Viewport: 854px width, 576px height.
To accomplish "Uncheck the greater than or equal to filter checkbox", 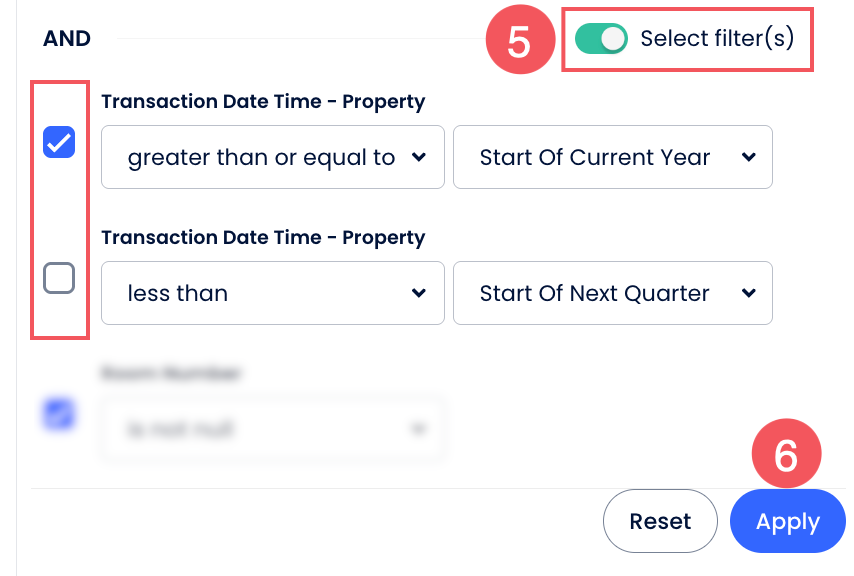I will [59, 143].
